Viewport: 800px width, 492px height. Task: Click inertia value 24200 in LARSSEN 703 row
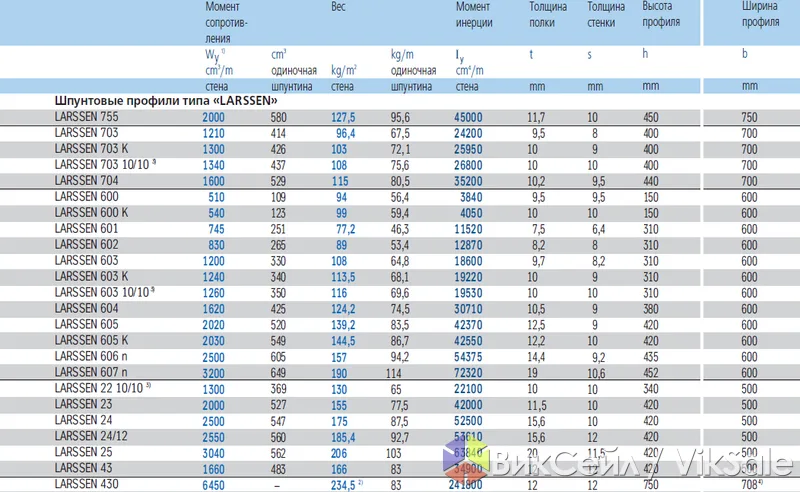click(x=468, y=133)
